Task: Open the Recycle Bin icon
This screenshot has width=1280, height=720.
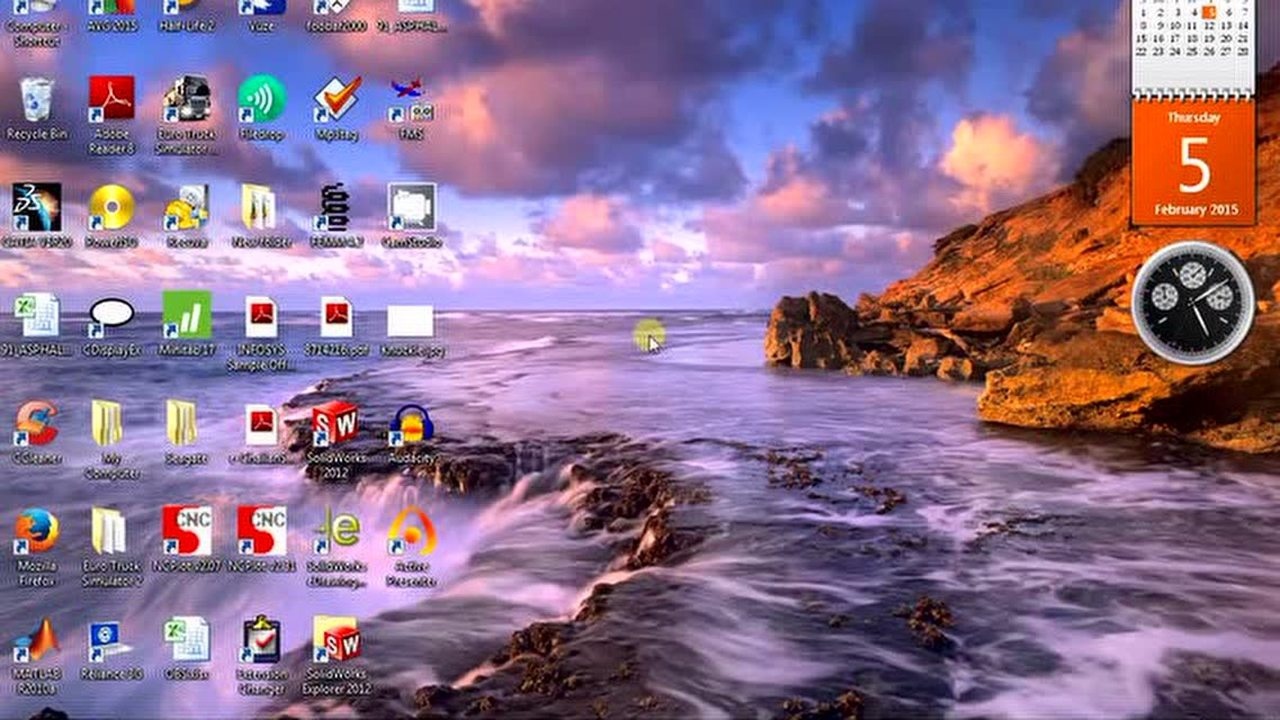Action: tap(37, 101)
